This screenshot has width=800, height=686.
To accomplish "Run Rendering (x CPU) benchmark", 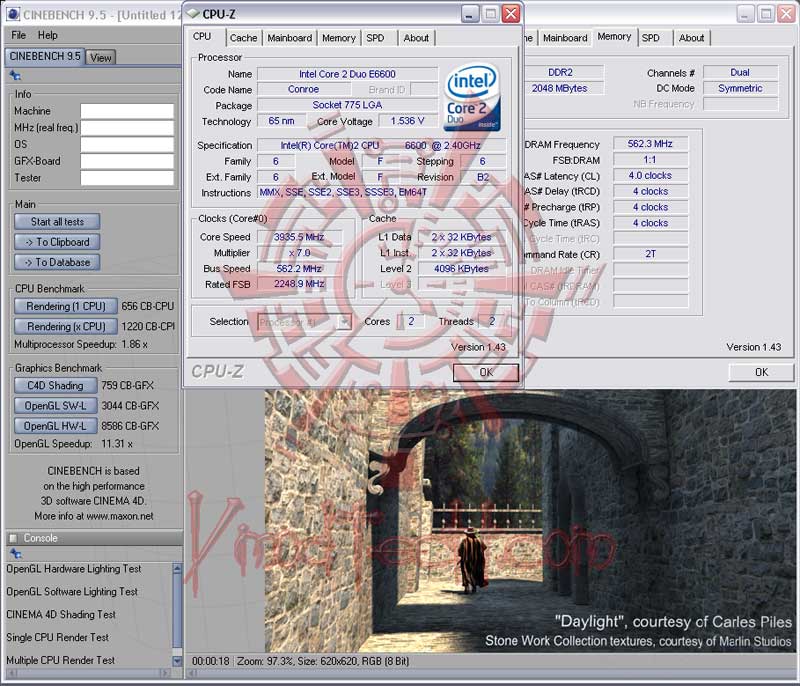I will point(66,326).
